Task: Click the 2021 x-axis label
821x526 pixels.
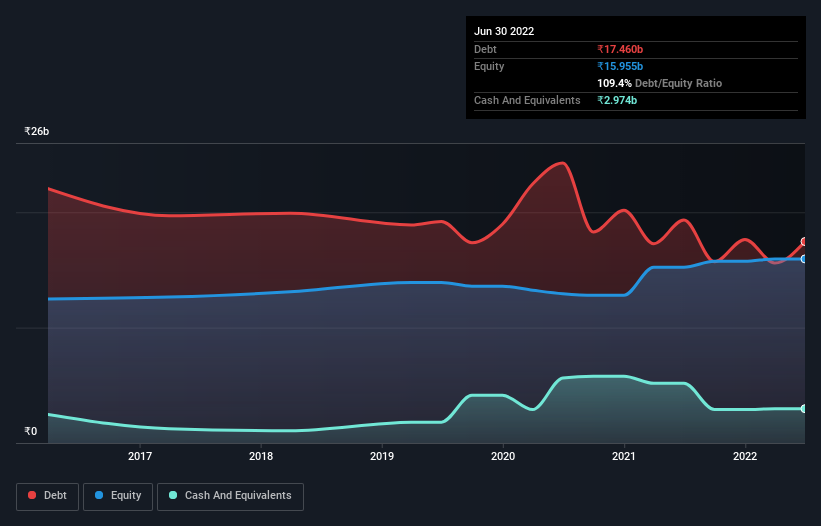Action: pos(624,456)
